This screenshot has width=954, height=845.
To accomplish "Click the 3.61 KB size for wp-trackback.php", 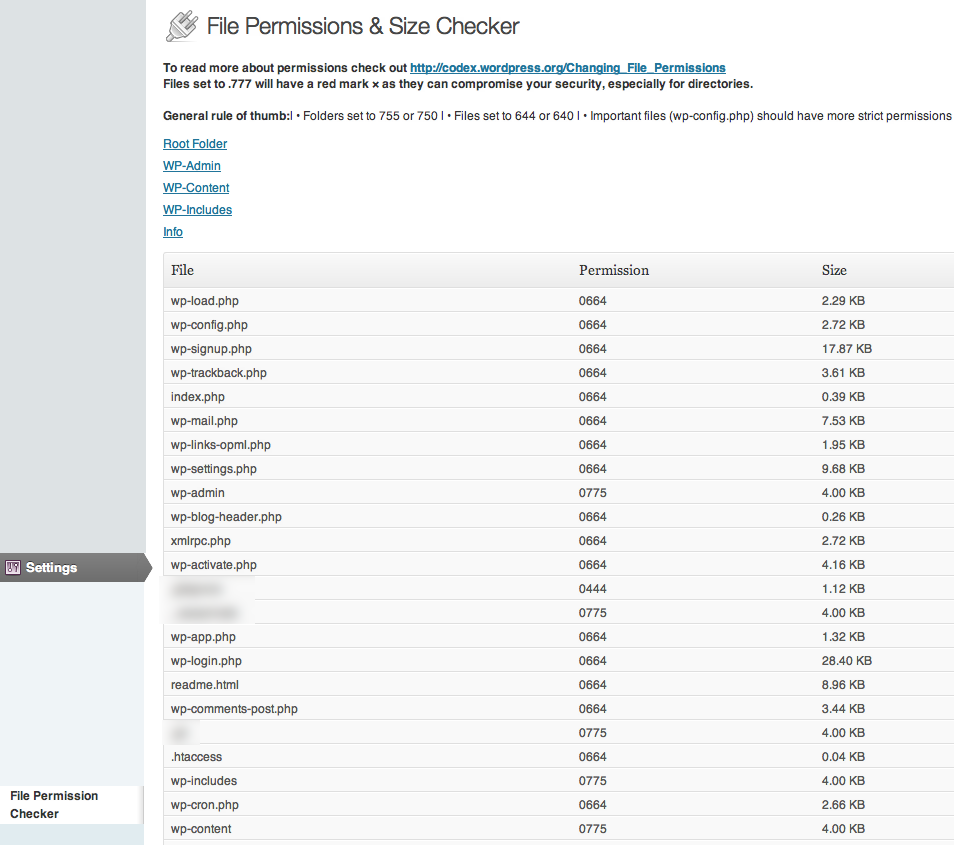I will pos(843,373).
